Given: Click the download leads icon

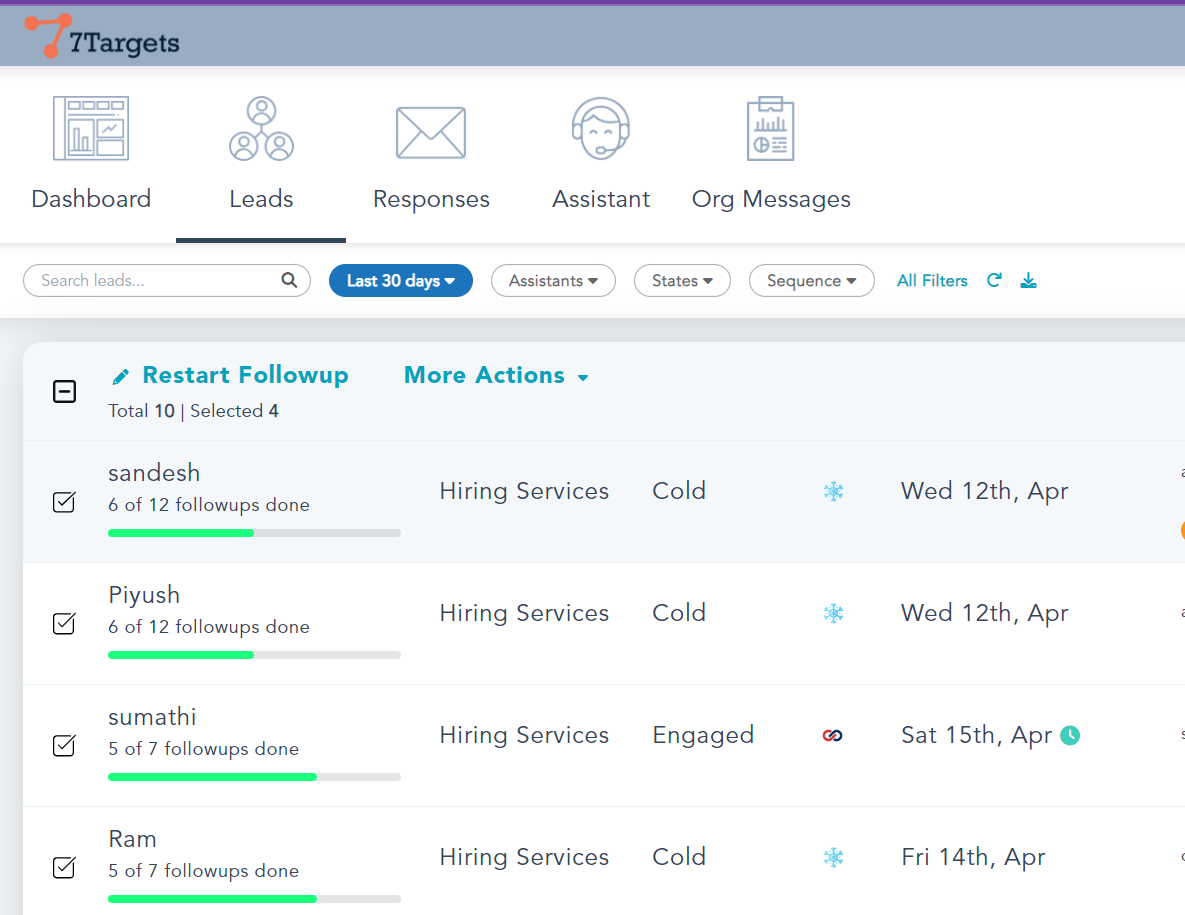Looking at the screenshot, I should coord(1028,281).
